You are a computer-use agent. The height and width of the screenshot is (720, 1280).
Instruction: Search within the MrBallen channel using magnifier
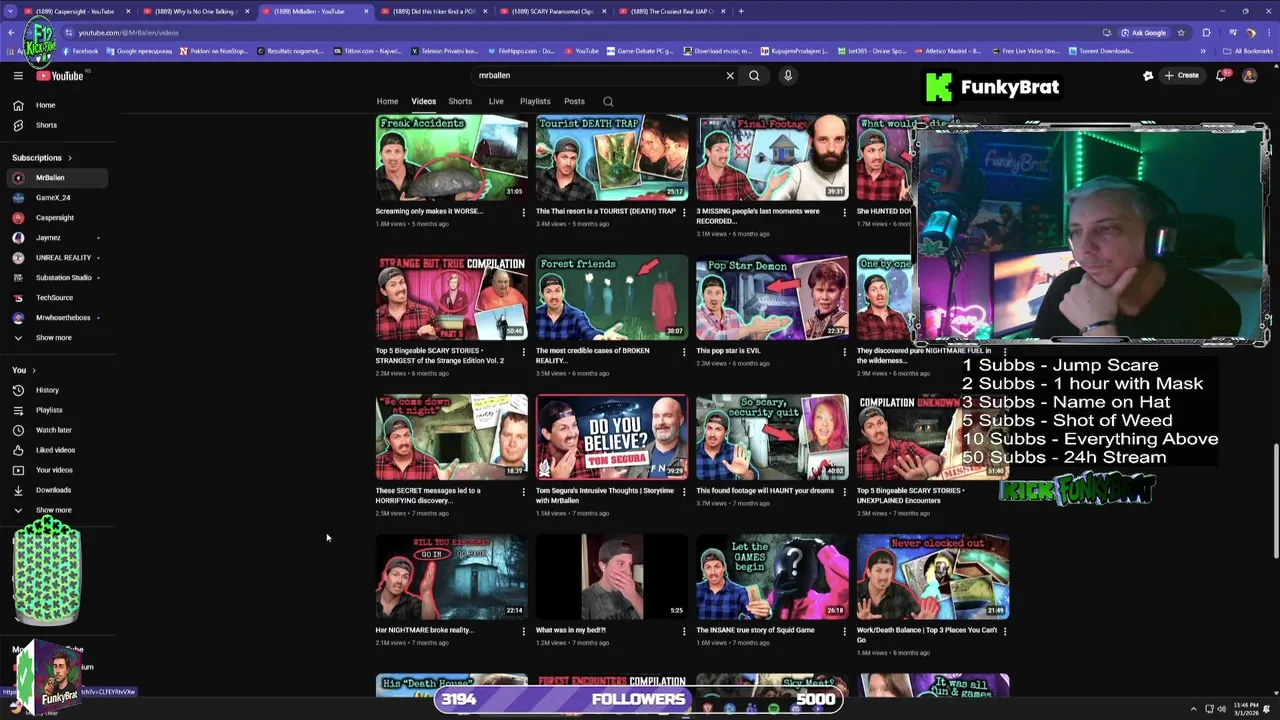click(608, 101)
